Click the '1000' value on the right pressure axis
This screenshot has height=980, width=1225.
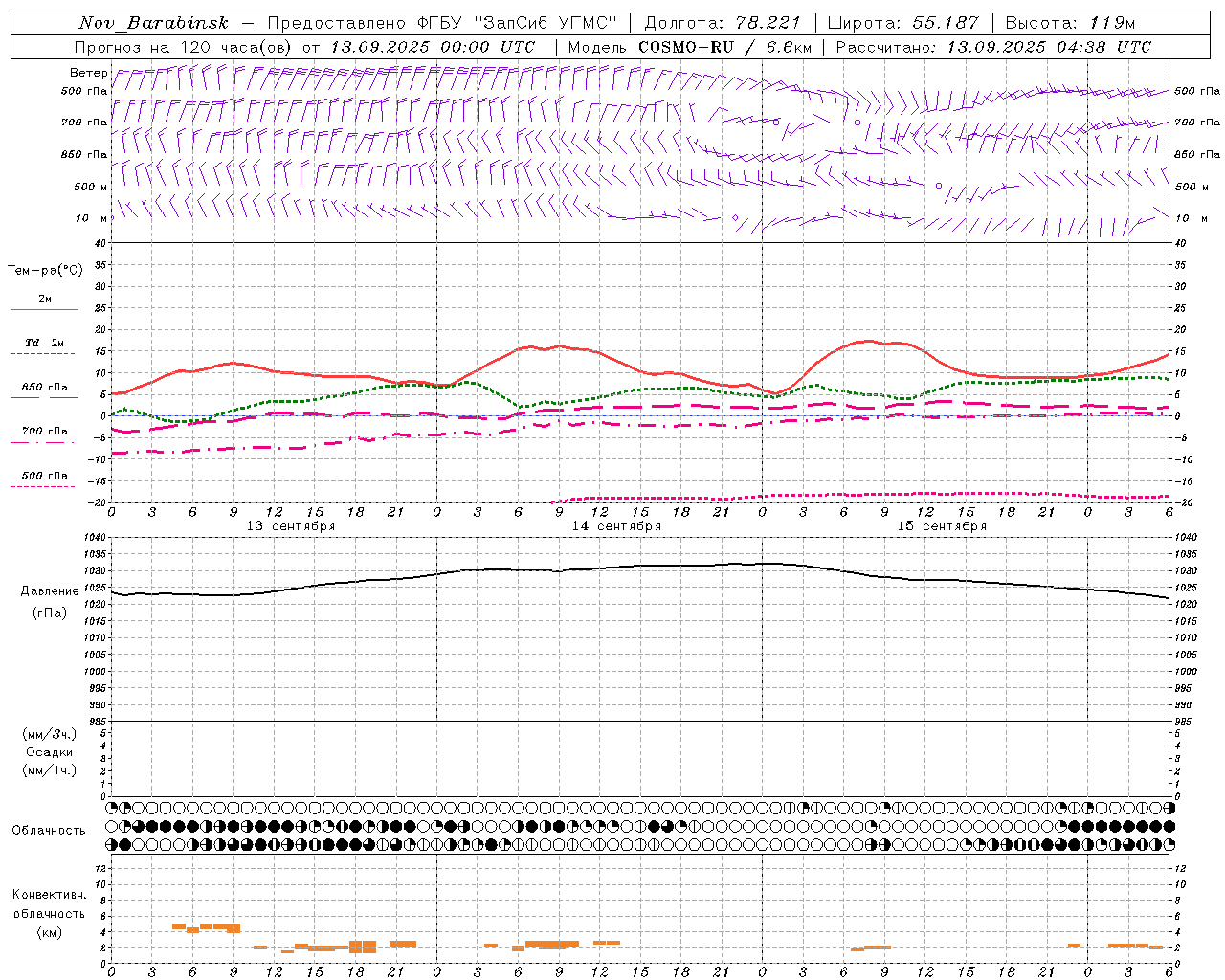[1186, 672]
